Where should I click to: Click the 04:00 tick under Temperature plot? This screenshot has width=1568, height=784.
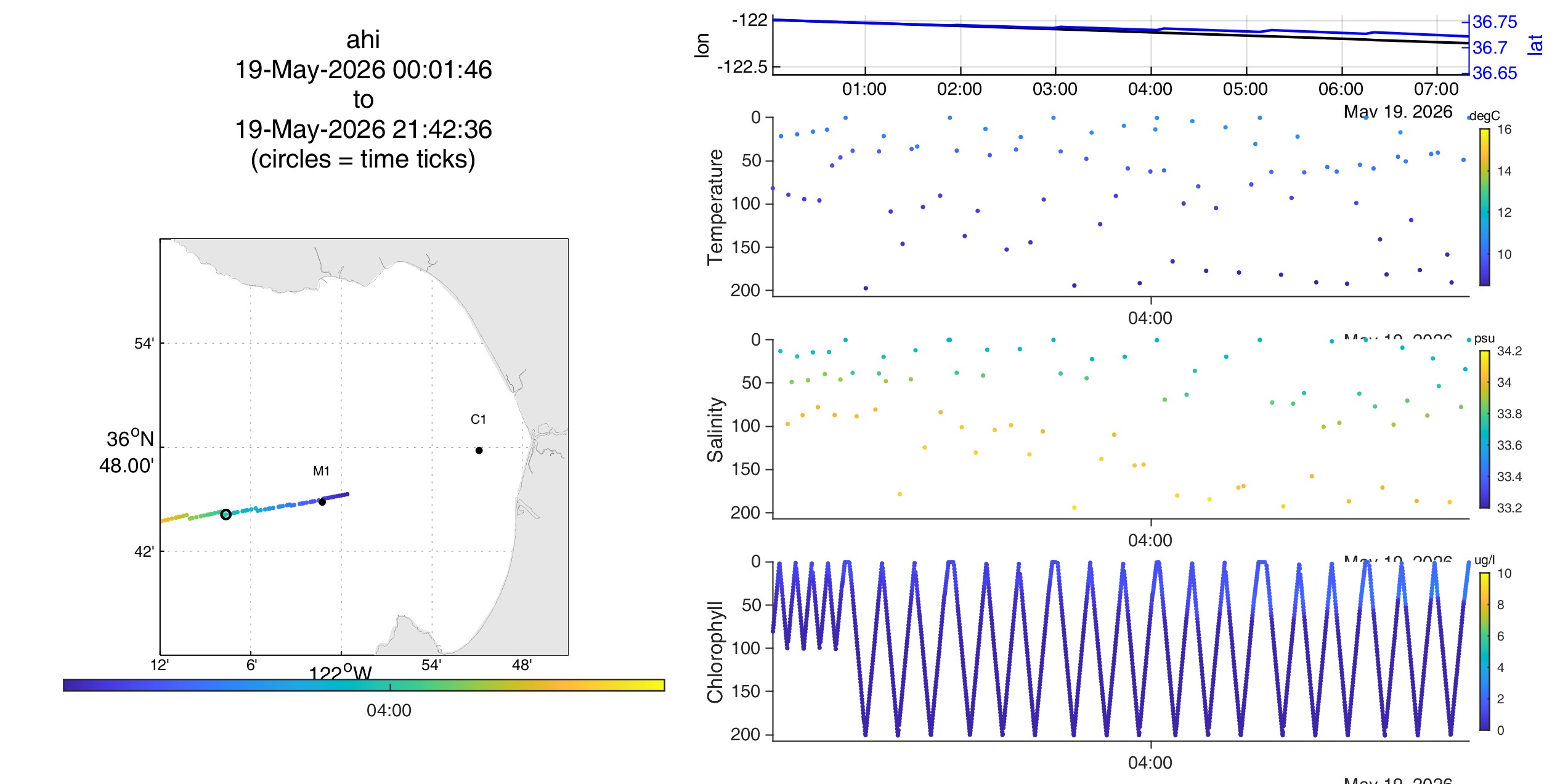click(1150, 318)
